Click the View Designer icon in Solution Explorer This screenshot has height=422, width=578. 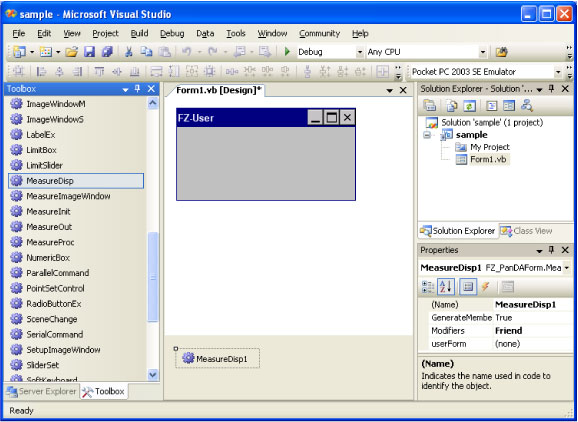coord(509,106)
